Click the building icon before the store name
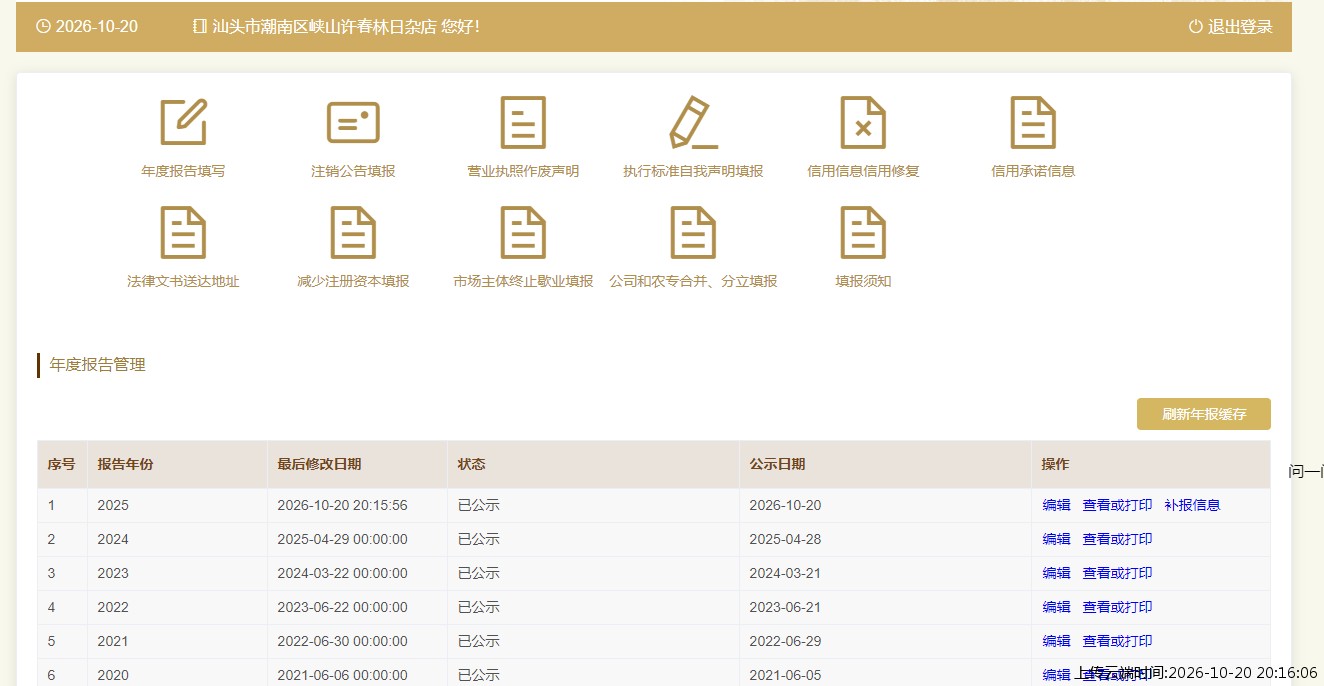 point(200,27)
